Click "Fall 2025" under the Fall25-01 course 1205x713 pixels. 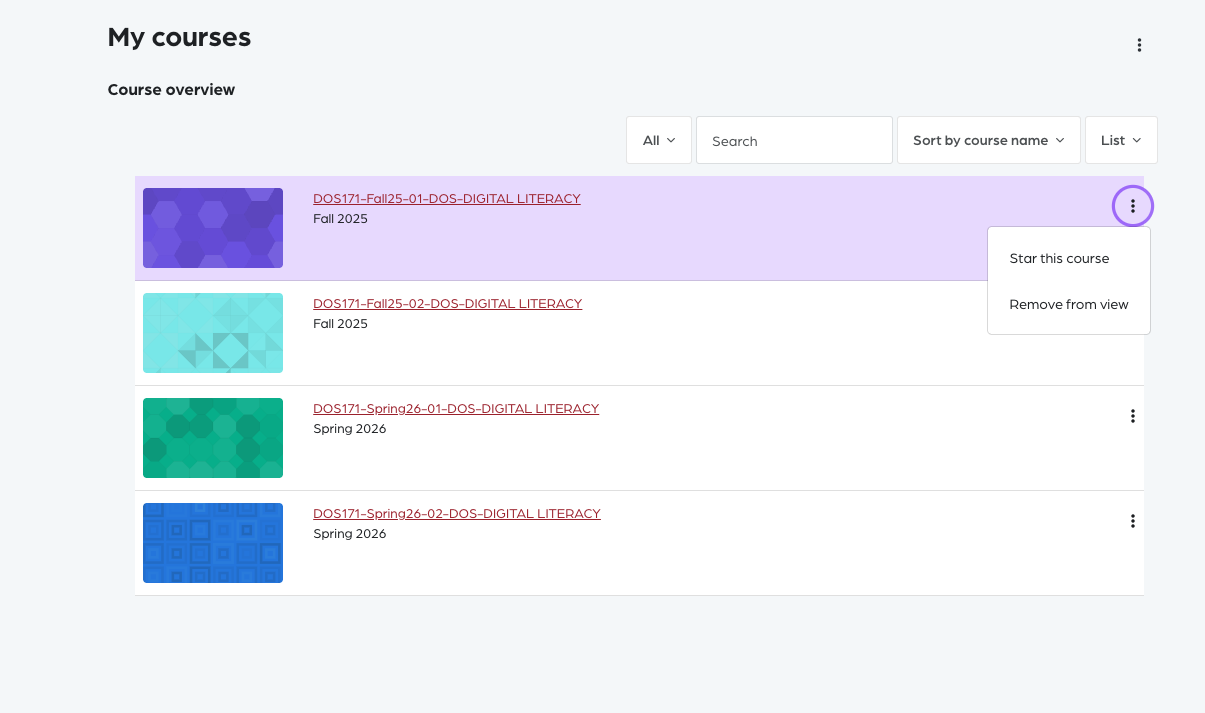340,219
